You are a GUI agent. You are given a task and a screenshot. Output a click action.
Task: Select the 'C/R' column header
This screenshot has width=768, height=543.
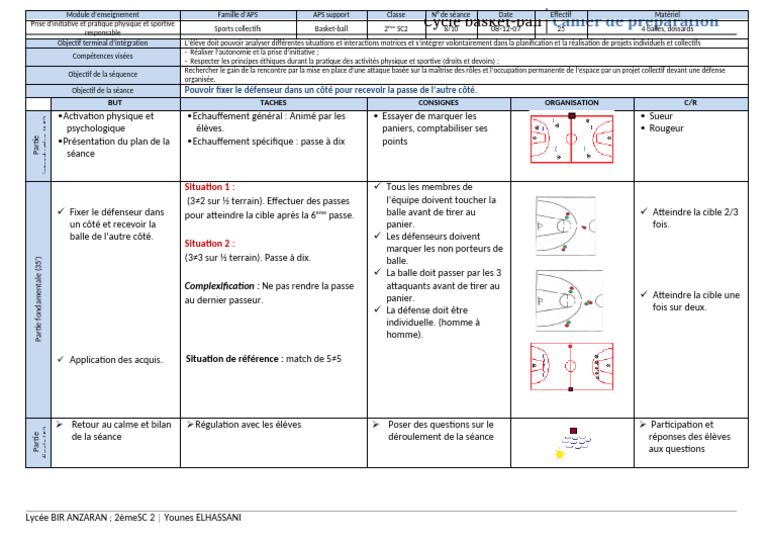click(x=691, y=103)
